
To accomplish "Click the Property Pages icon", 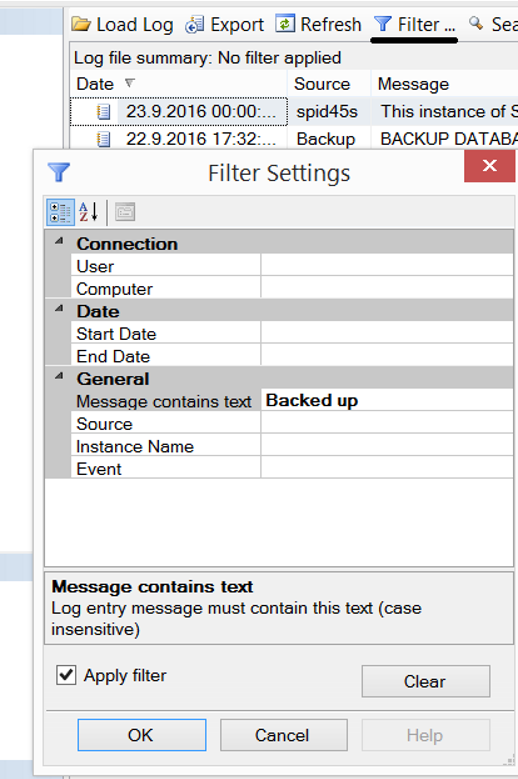I will pos(125,212).
